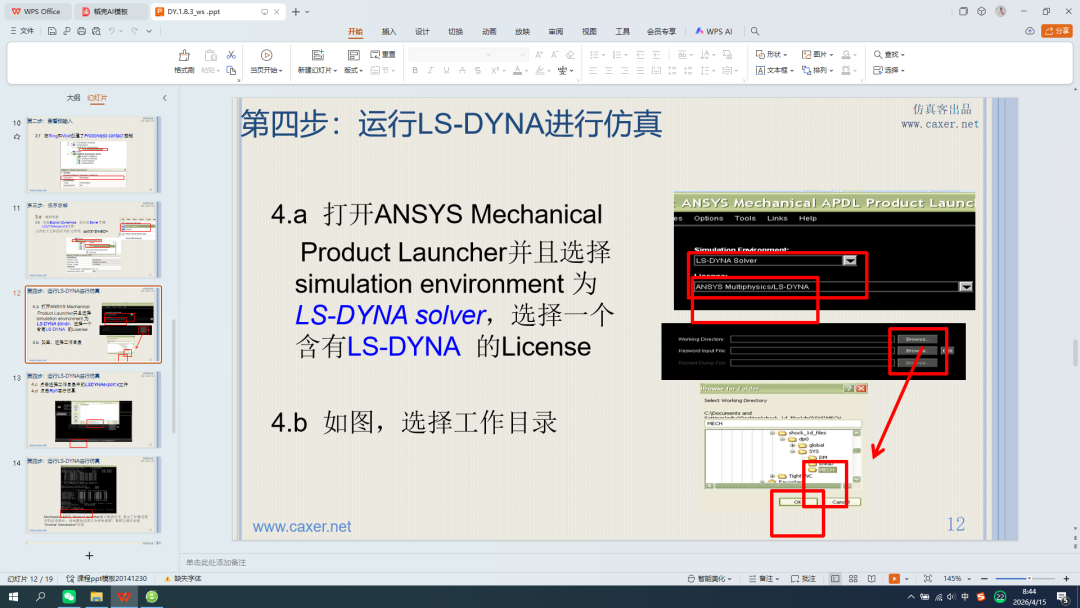Expand the Text Box (文本框) dropdown
1080x608 pixels.
[x=775, y=70]
